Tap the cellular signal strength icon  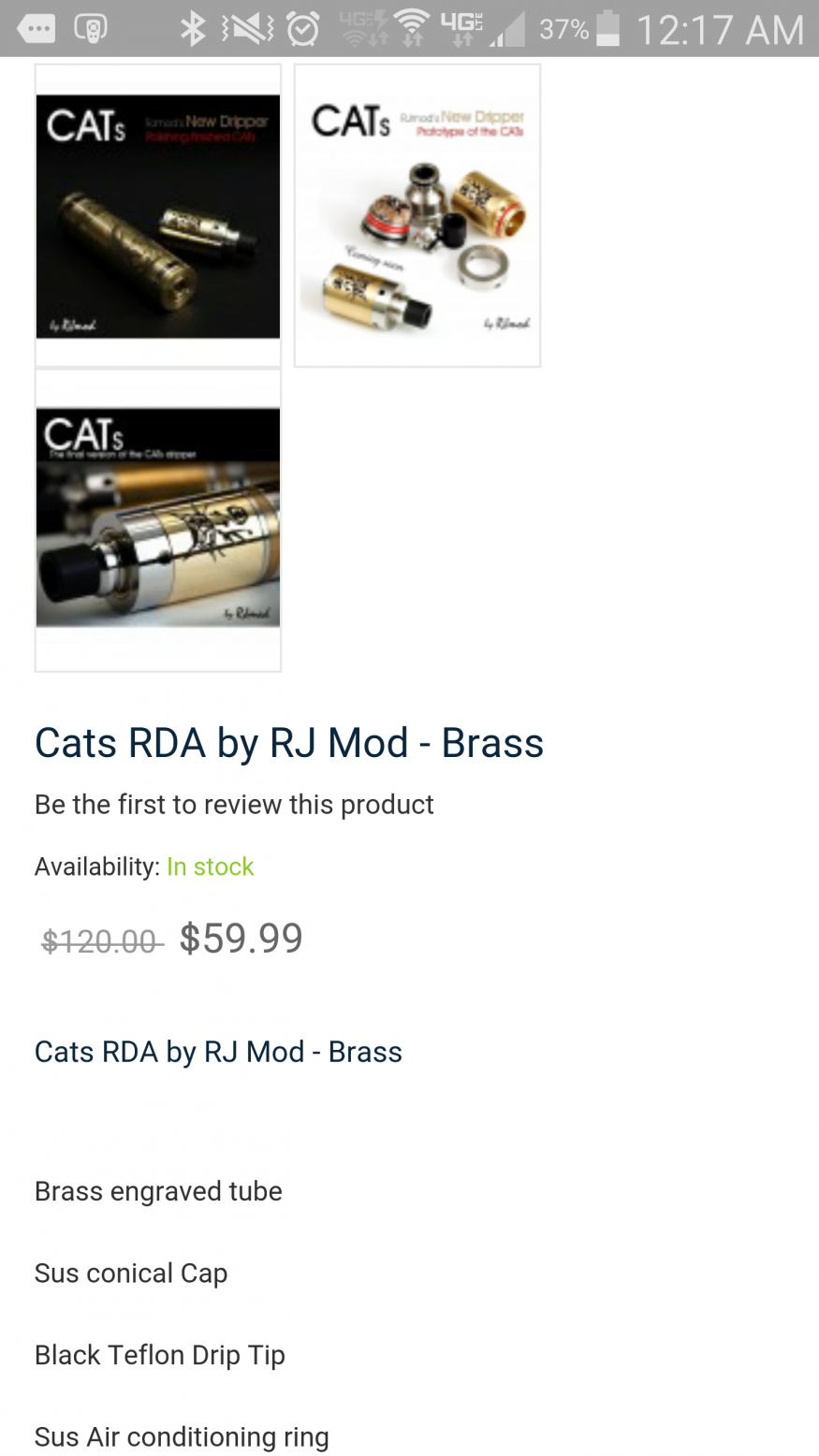tap(506, 31)
